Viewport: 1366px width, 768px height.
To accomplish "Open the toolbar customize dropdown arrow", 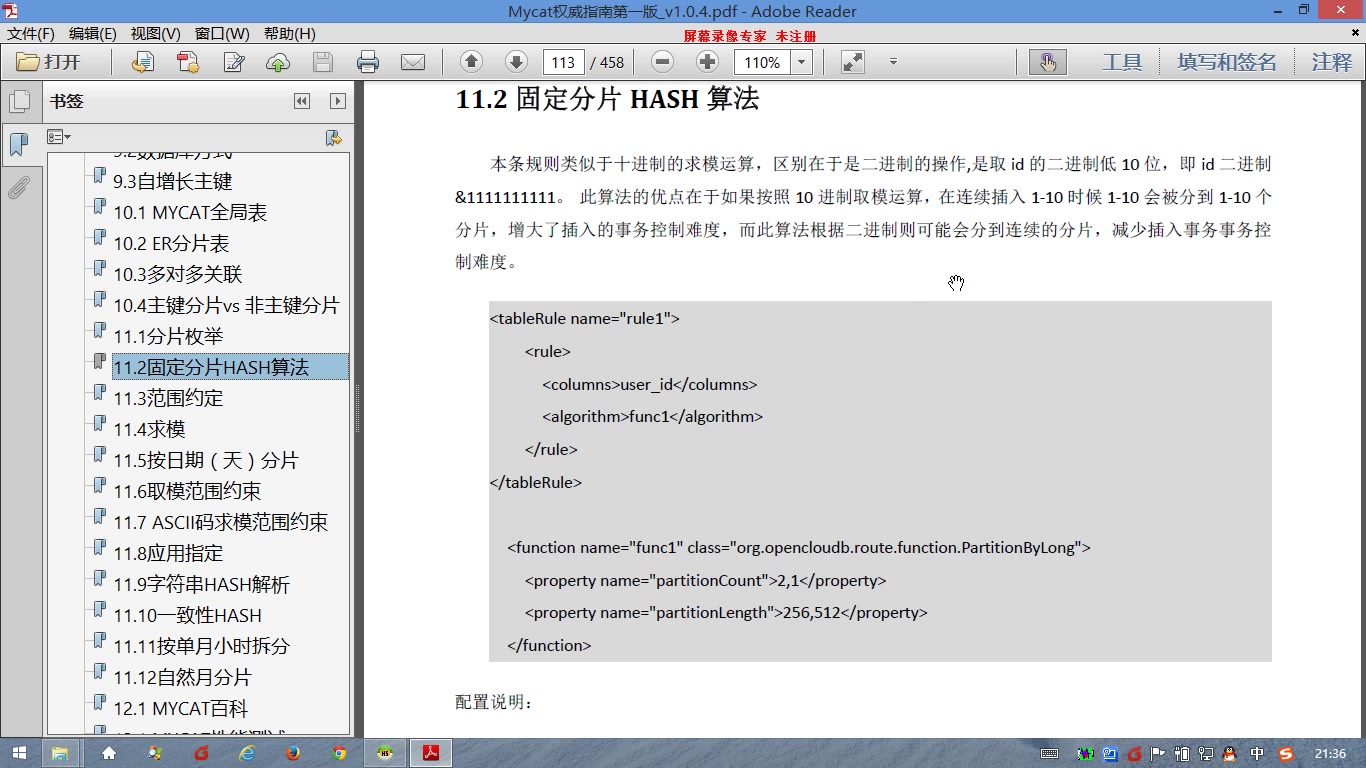I will click(893, 62).
